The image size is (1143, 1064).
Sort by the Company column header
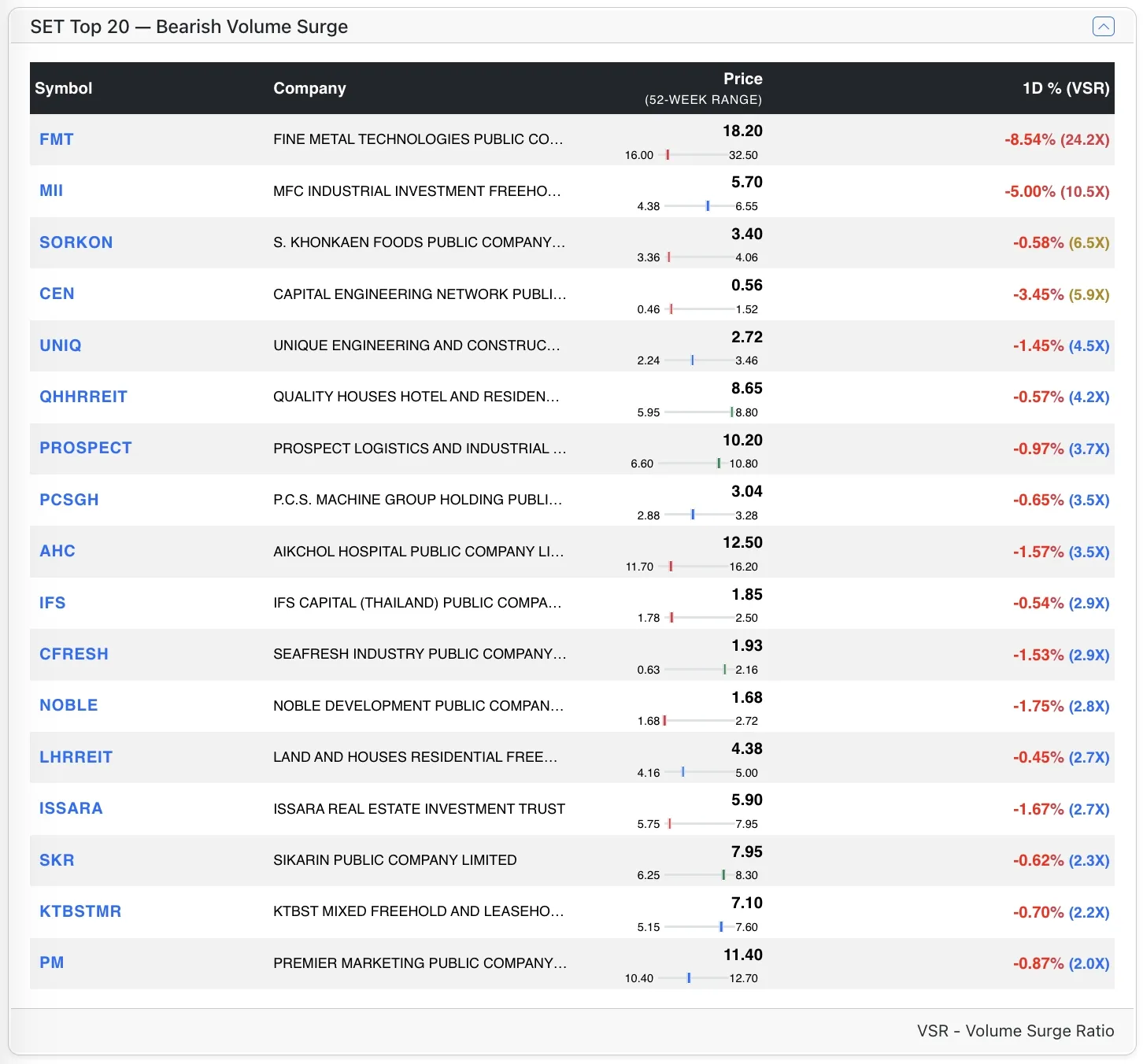310,88
